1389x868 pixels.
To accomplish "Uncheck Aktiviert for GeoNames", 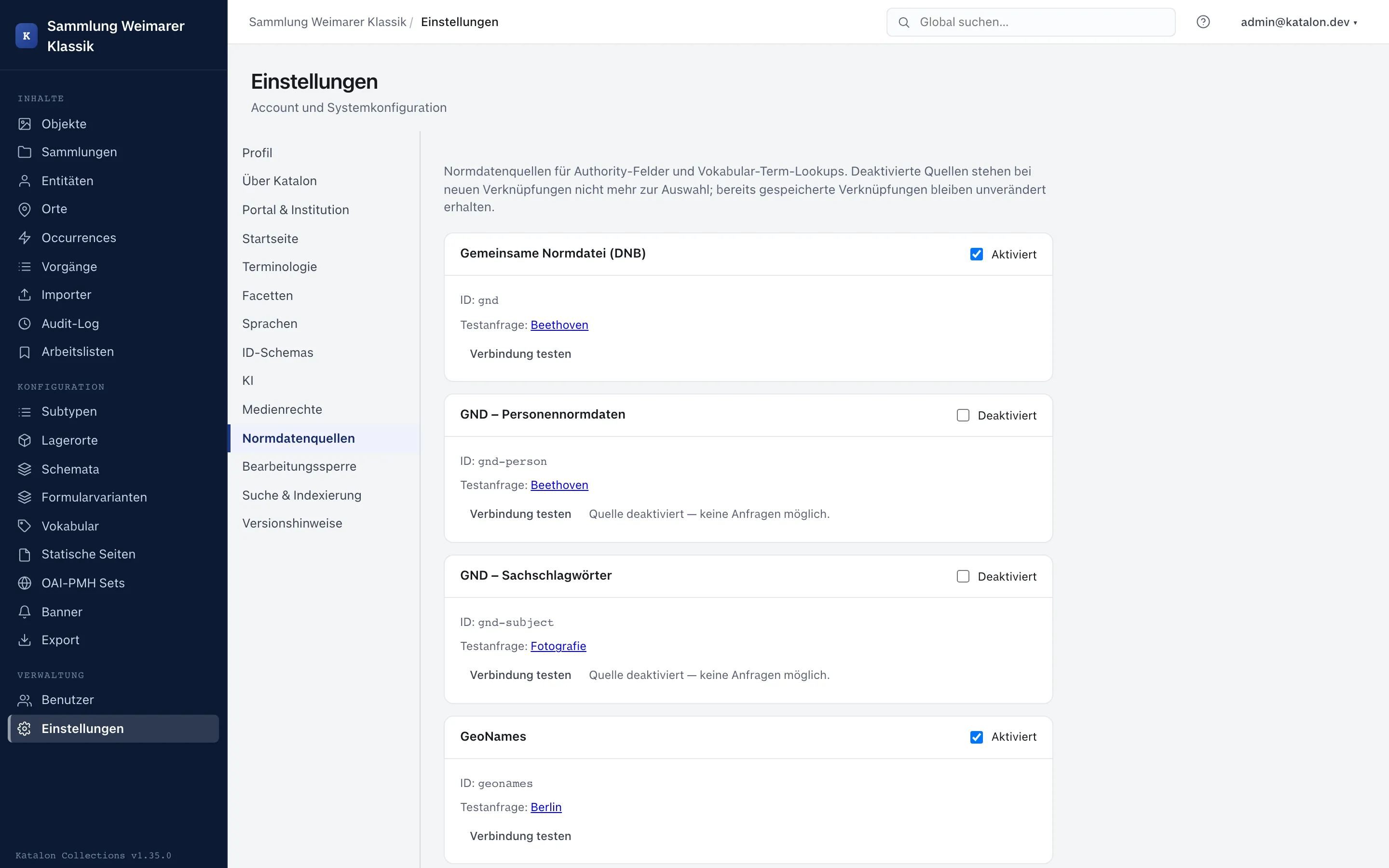I will [976, 737].
